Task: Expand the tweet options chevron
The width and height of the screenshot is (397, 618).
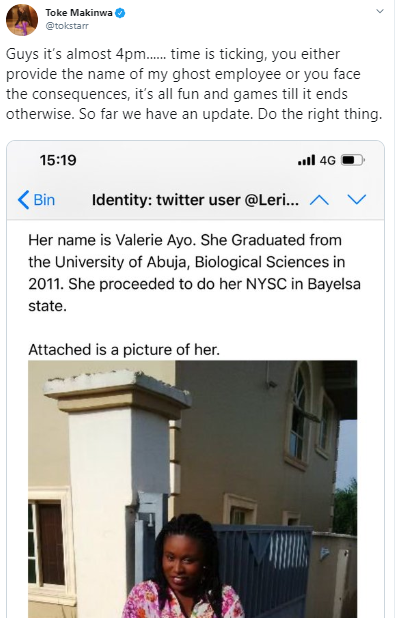Action: click(x=380, y=11)
